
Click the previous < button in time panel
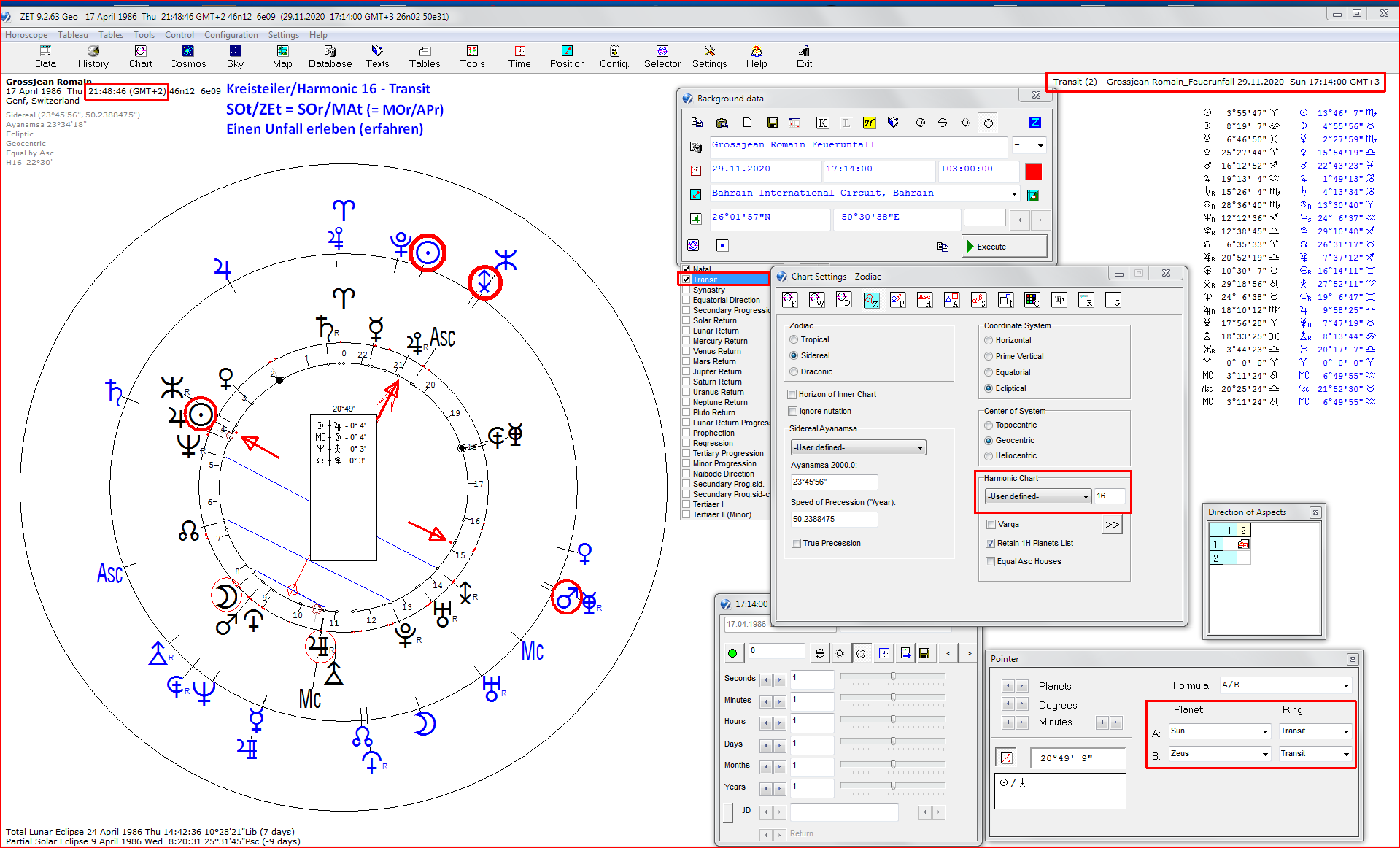(948, 653)
